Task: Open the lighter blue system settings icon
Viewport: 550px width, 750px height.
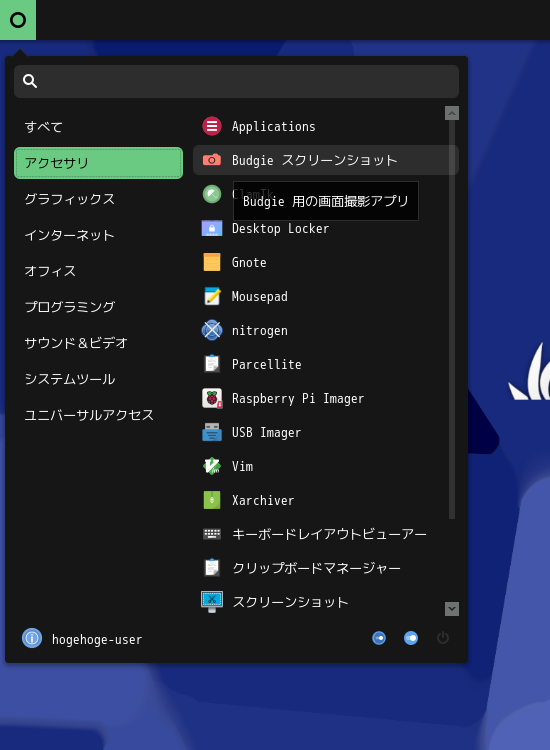Action: (411, 638)
